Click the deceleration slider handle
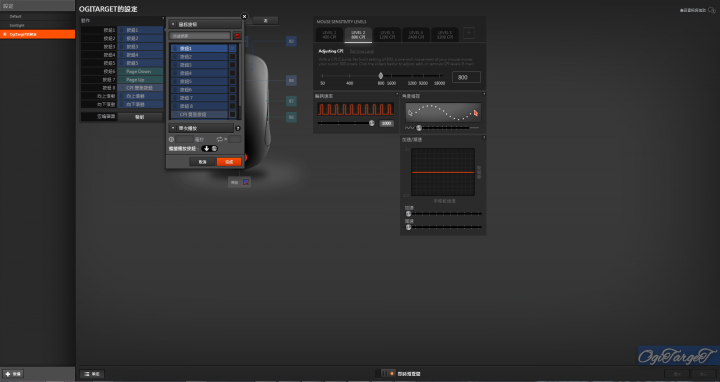This screenshot has height=382, width=720. click(408, 227)
